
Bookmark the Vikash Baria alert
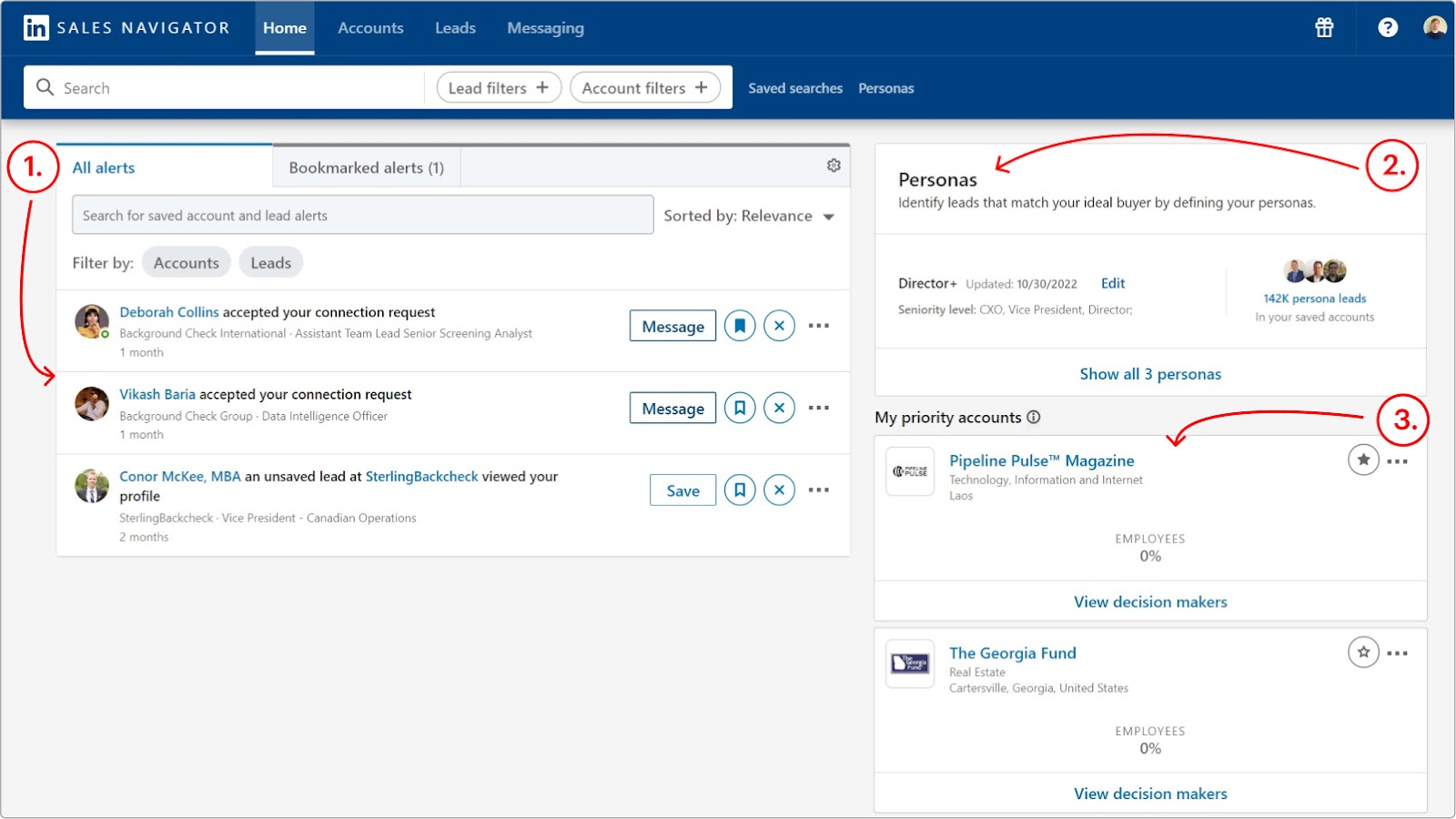[740, 408]
